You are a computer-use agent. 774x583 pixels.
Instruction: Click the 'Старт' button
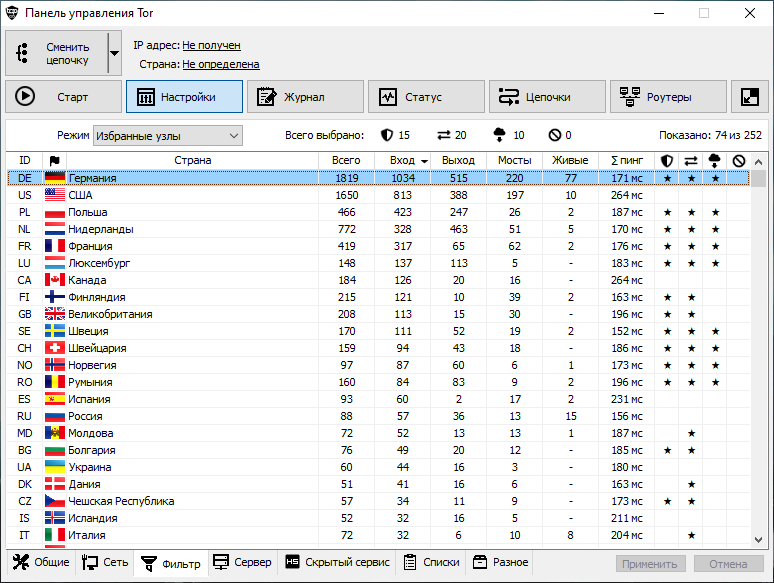click(64, 97)
